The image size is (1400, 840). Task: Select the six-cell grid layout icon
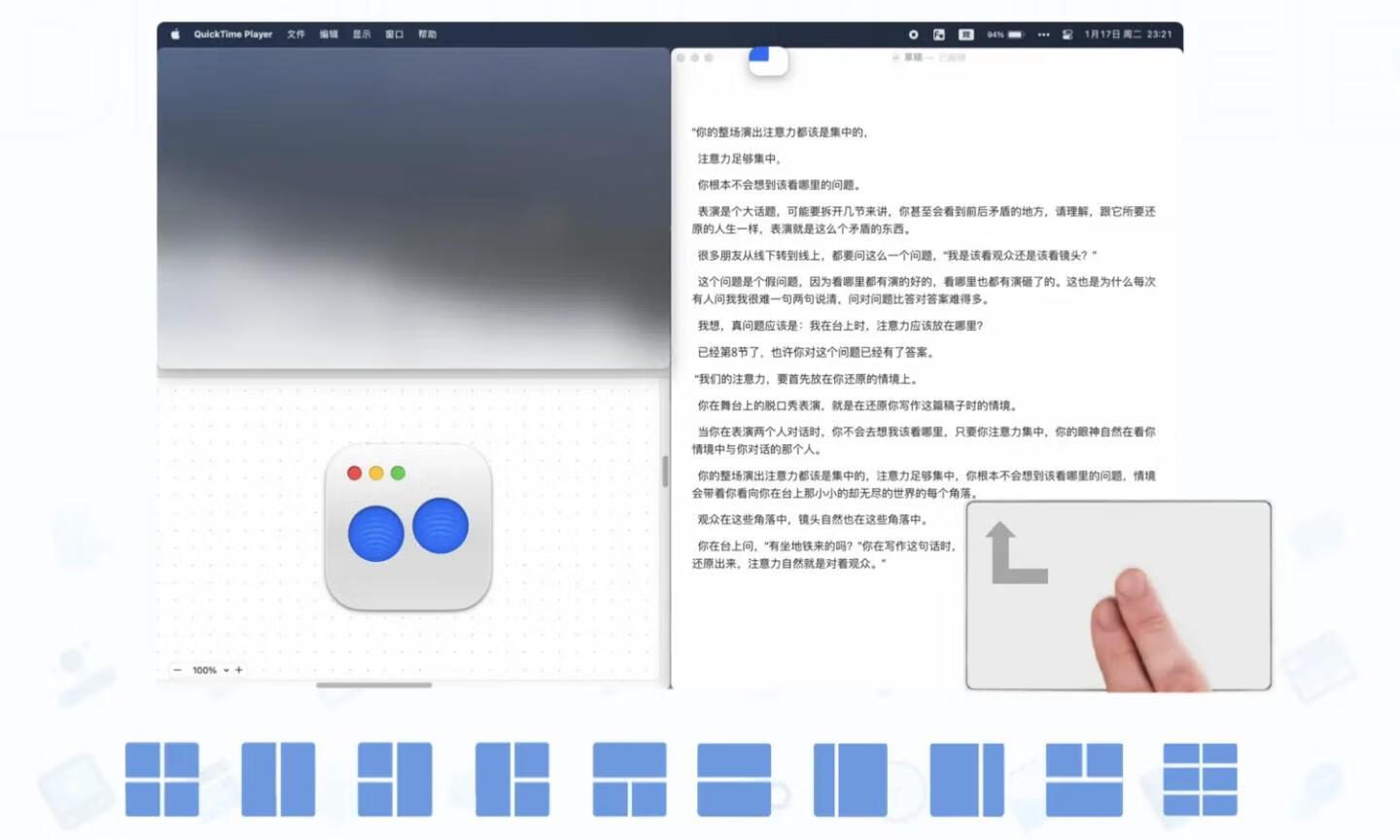click(x=1200, y=779)
